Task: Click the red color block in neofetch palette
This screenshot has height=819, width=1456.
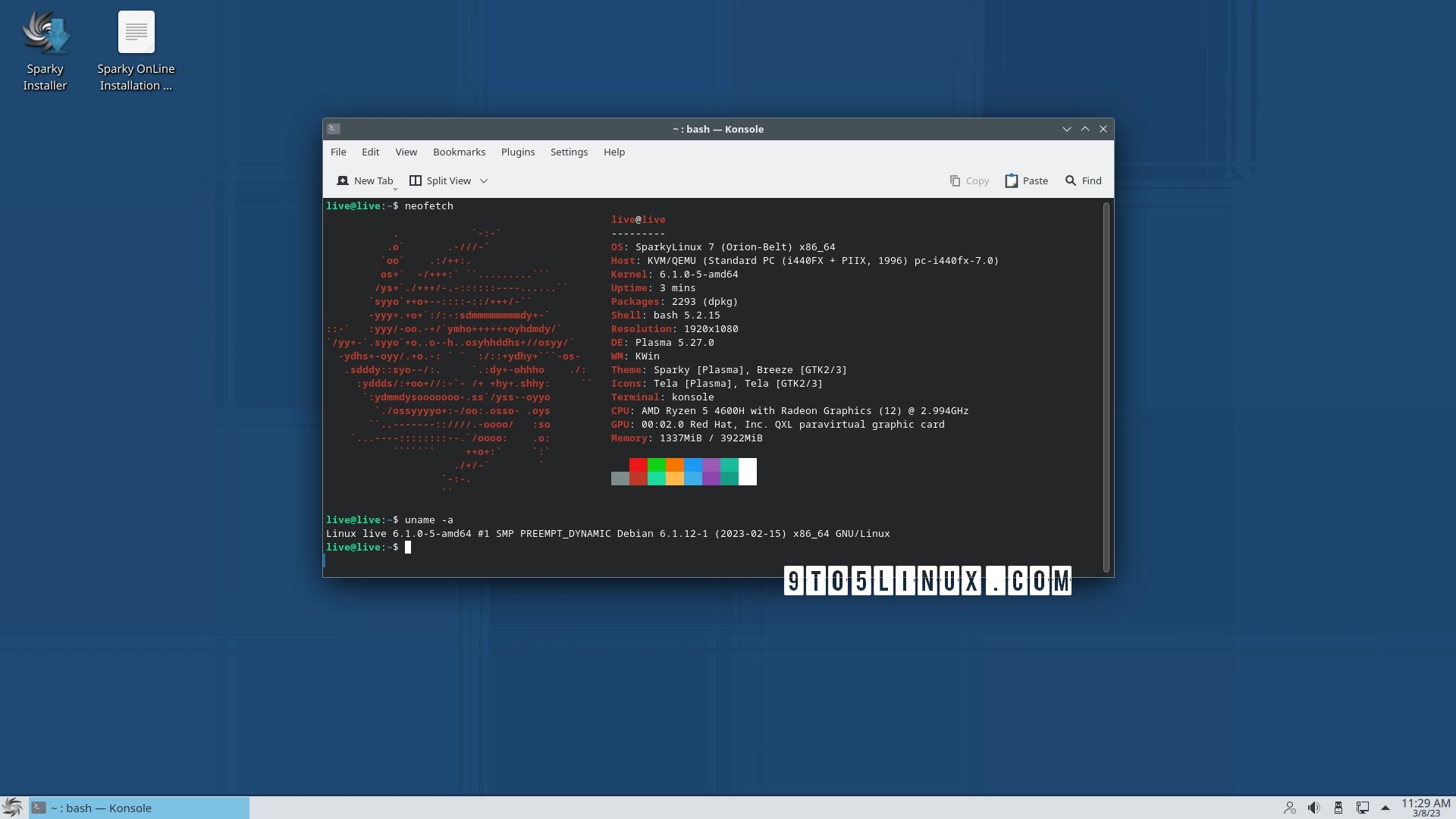Action: (x=638, y=465)
